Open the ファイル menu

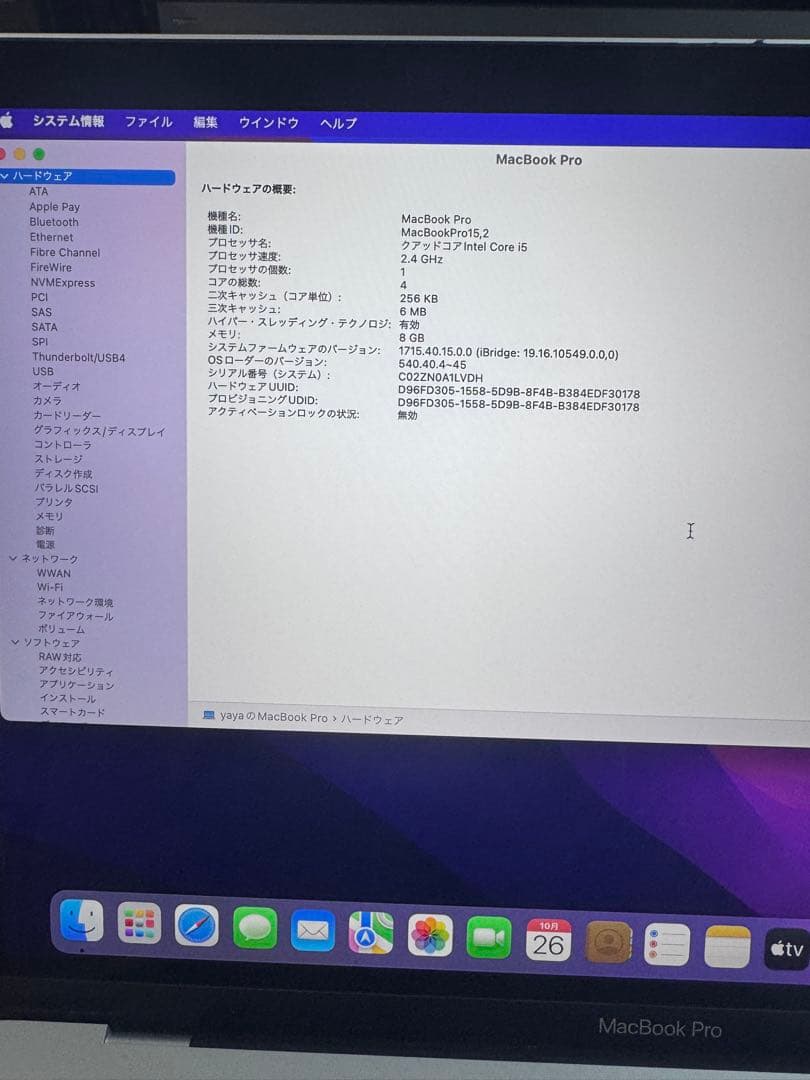coord(148,122)
